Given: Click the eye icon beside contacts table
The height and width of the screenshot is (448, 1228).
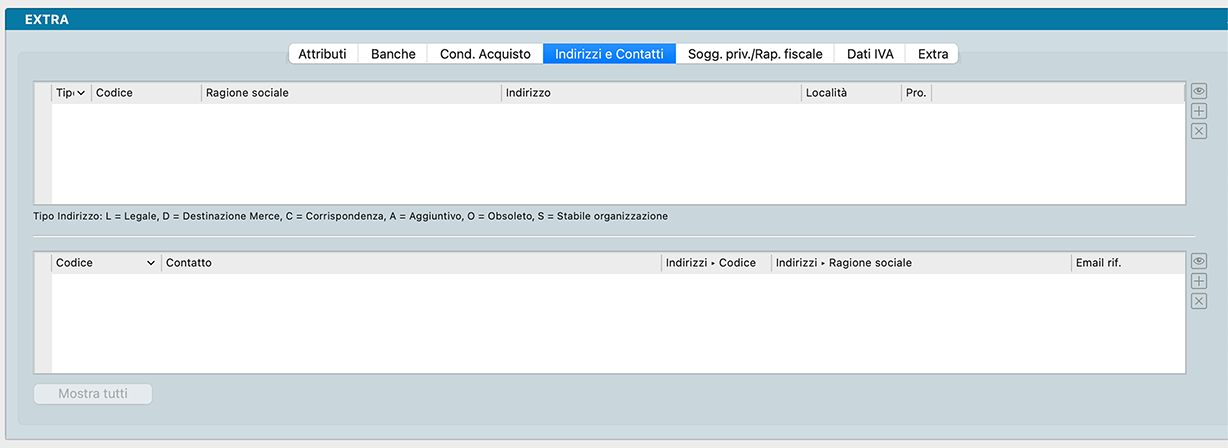Looking at the screenshot, I should 1199,261.
